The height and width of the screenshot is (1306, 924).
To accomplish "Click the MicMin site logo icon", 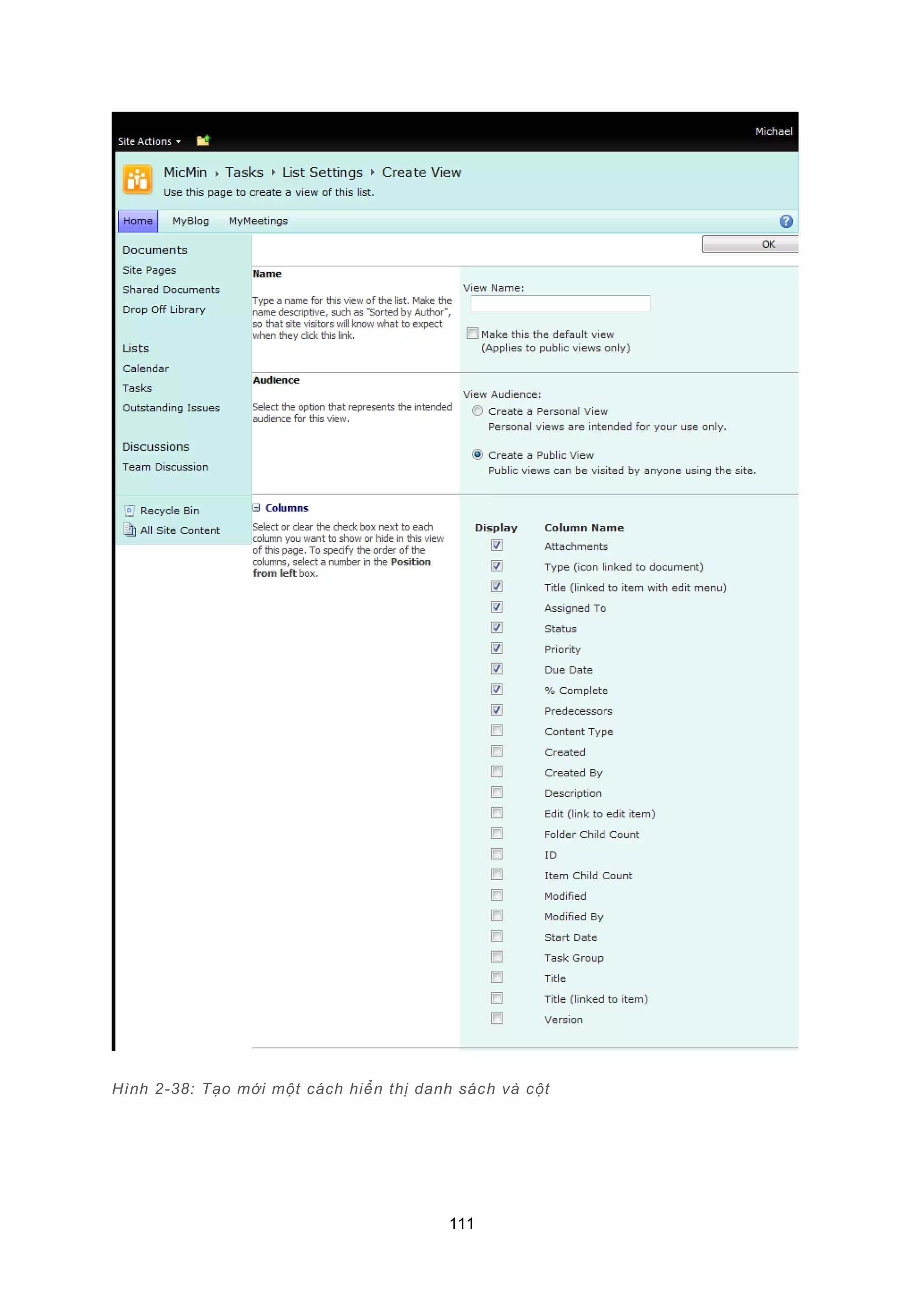I will [x=137, y=180].
